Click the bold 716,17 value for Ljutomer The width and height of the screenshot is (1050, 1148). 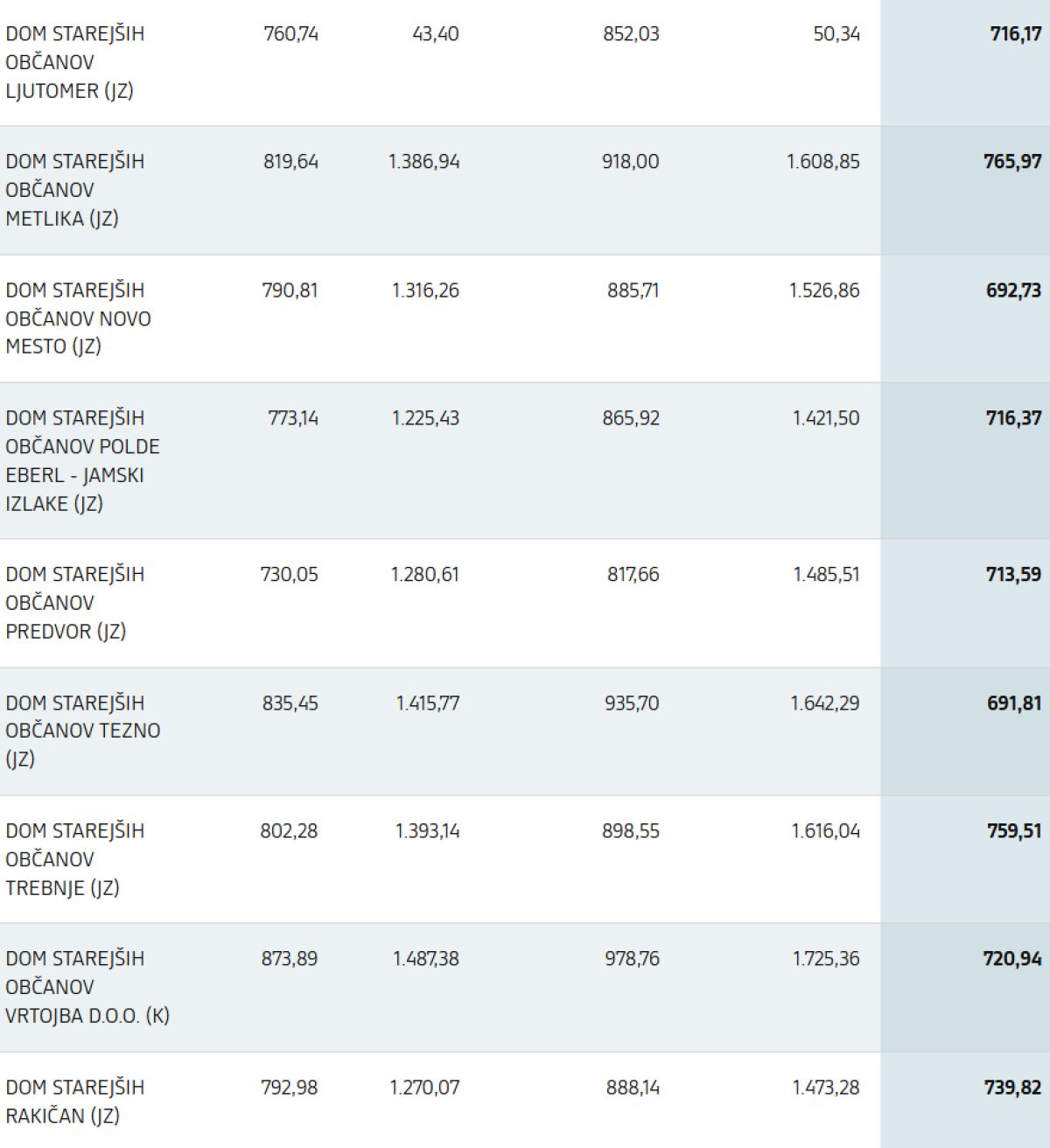click(1016, 34)
